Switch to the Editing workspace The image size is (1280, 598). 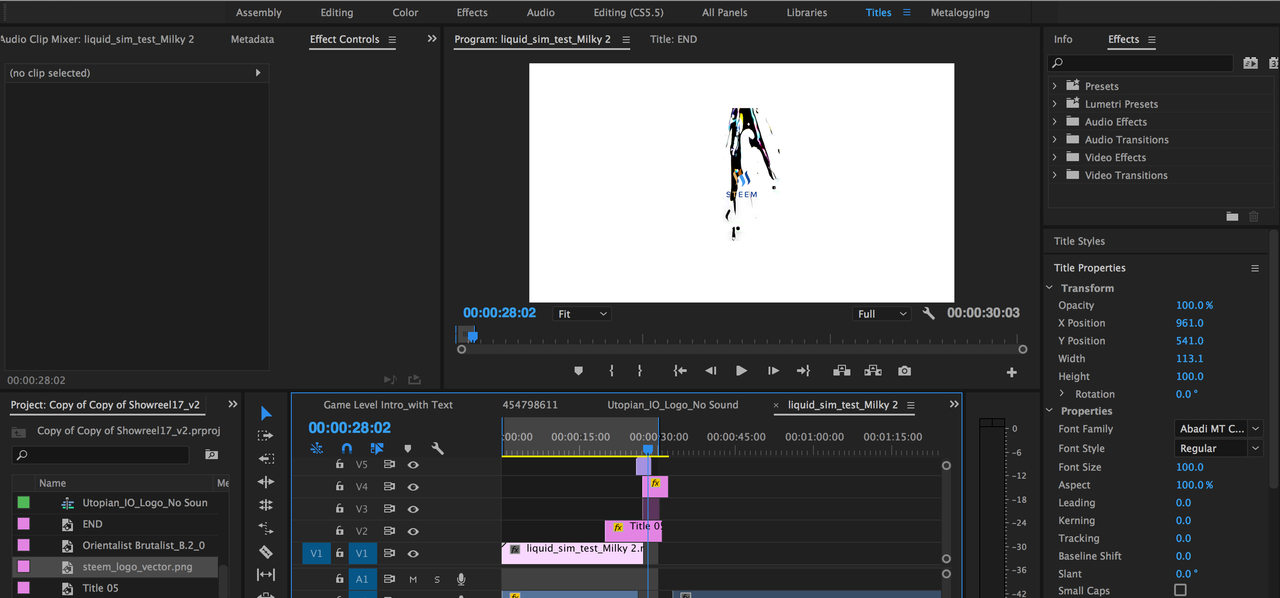pyautogui.click(x=336, y=13)
